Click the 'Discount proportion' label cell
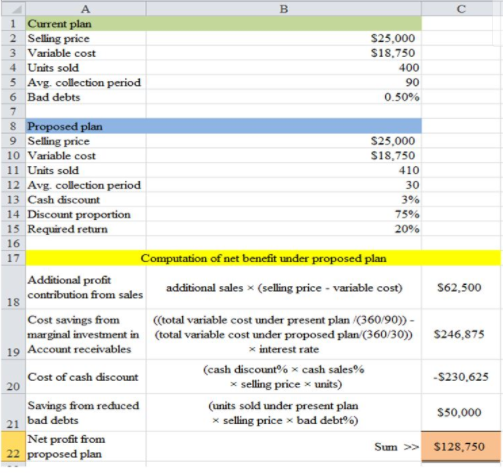 (86, 214)
